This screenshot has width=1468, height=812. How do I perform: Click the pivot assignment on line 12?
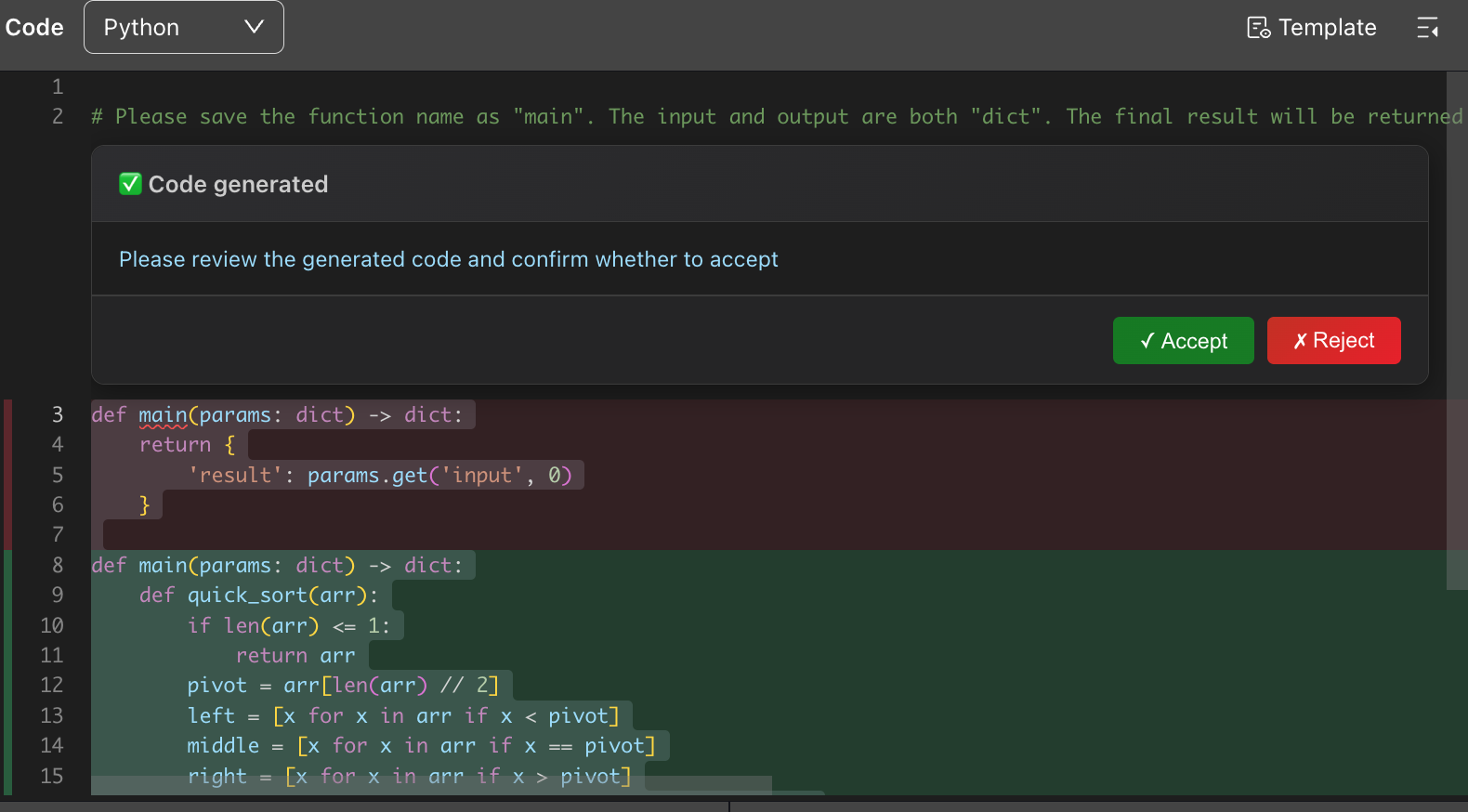pyautogui.click(x=343, y=686)
